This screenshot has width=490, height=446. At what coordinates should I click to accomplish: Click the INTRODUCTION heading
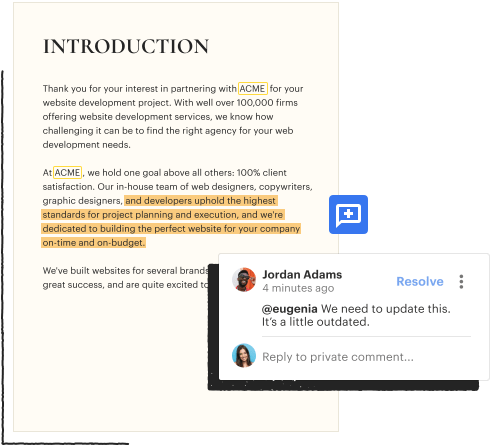(126, 46)
